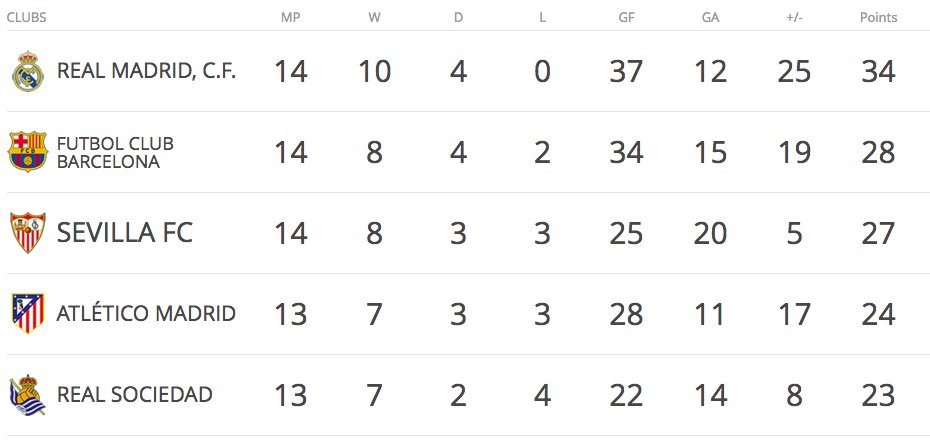
Task: Select the SEVILLA FC team name
Action: click(x=124, y=233)
